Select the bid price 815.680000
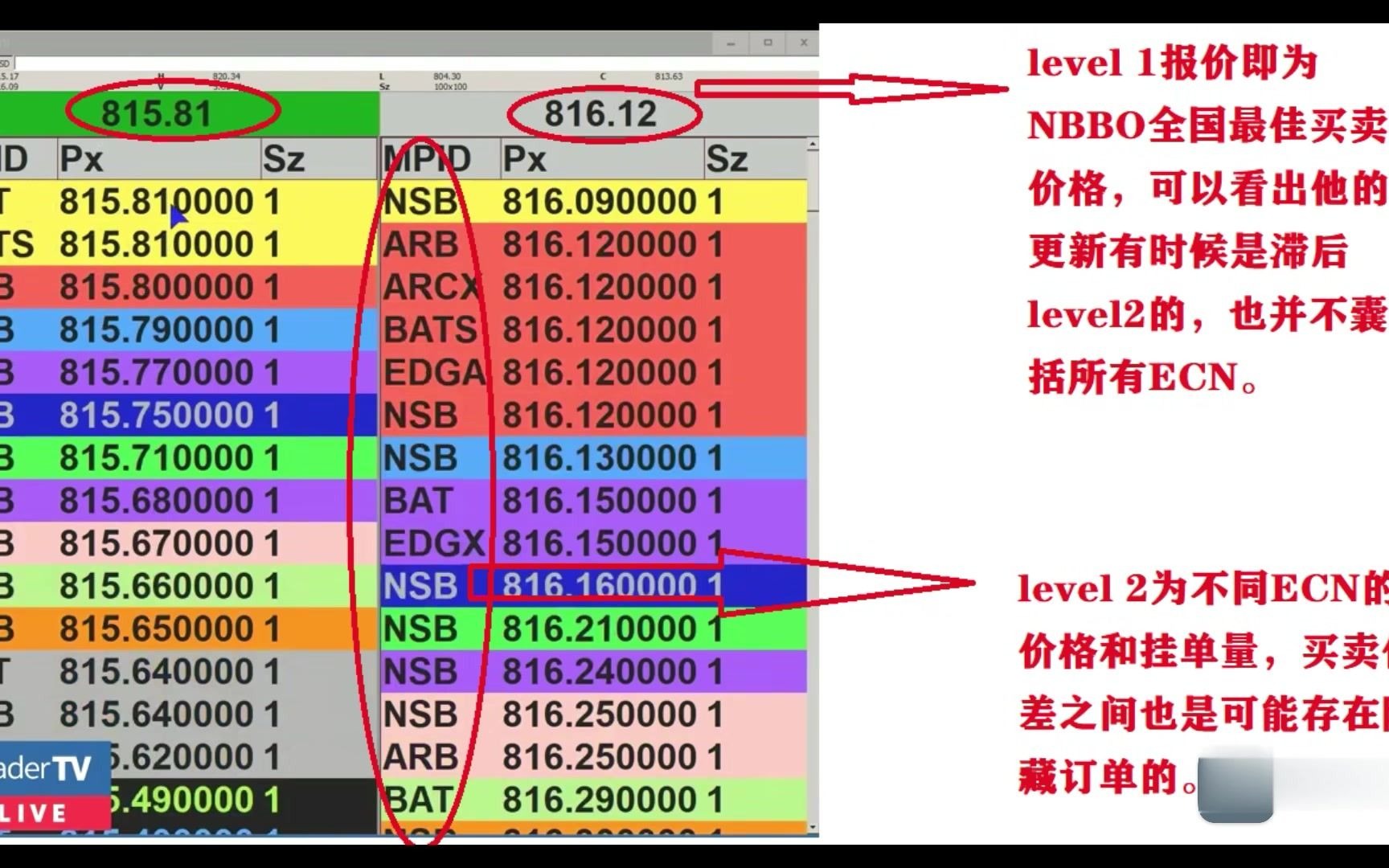1389x868 pixels. 157,501
